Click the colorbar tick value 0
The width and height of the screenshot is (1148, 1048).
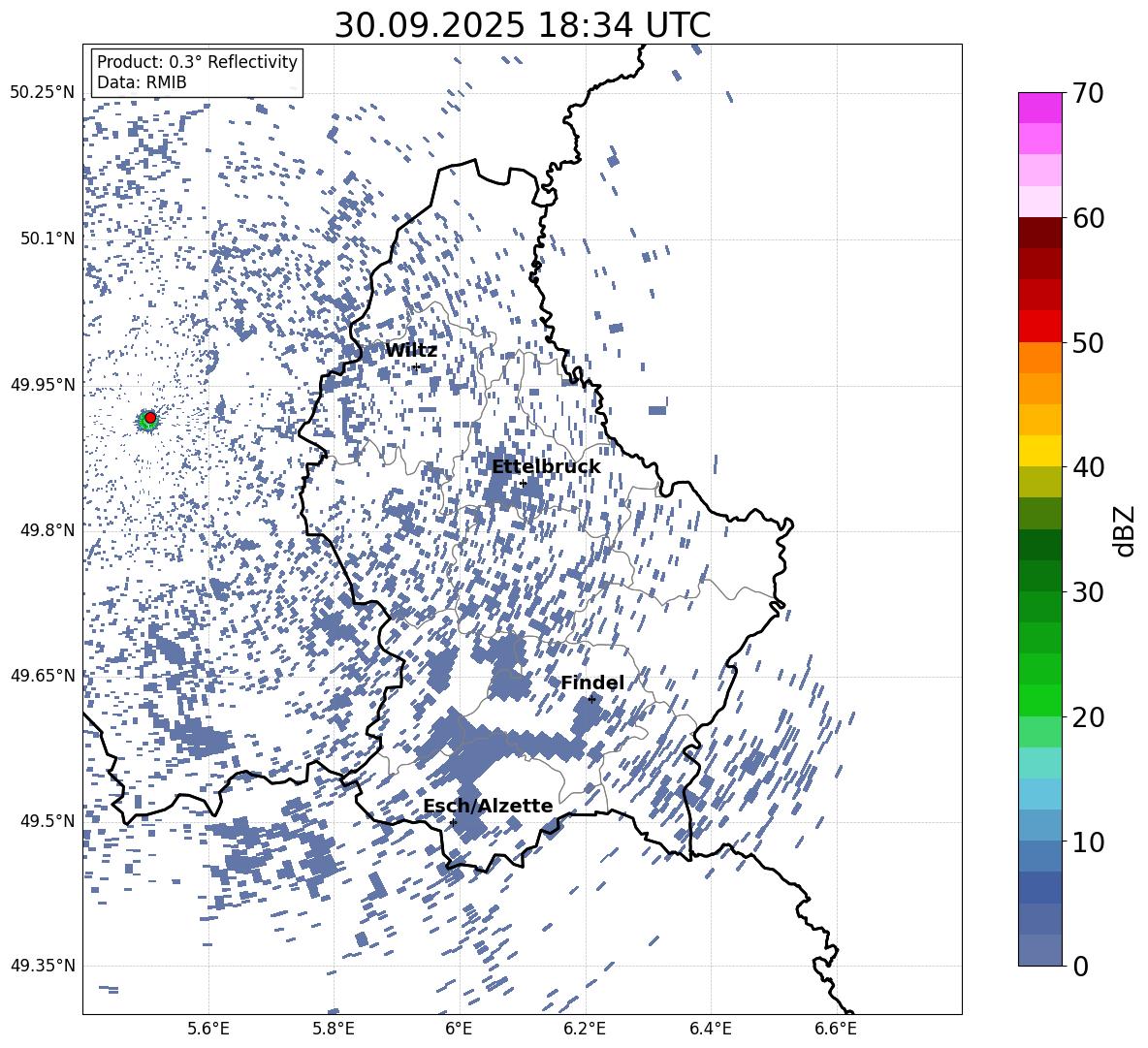pos(1080,966)
